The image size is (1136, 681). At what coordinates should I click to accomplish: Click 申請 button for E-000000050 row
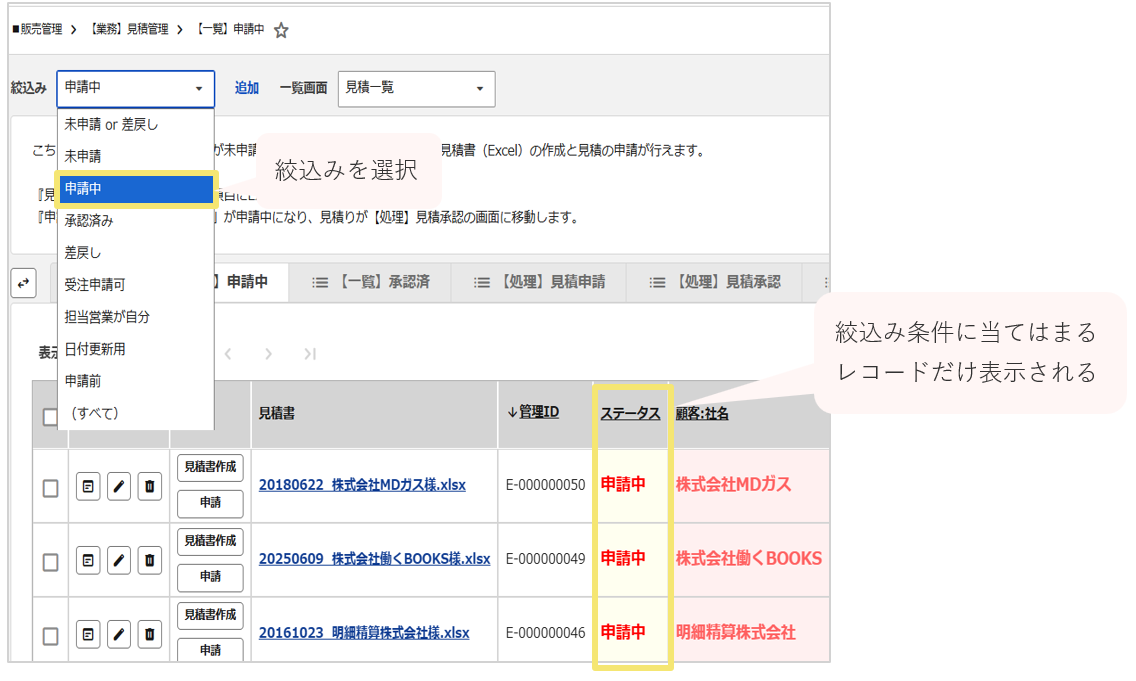(210, 503)
